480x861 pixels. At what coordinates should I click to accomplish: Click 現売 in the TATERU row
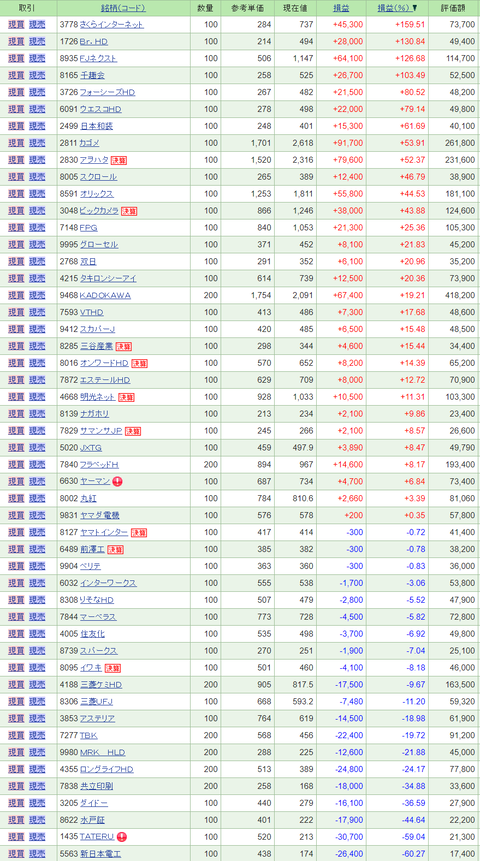click(37, 837)
